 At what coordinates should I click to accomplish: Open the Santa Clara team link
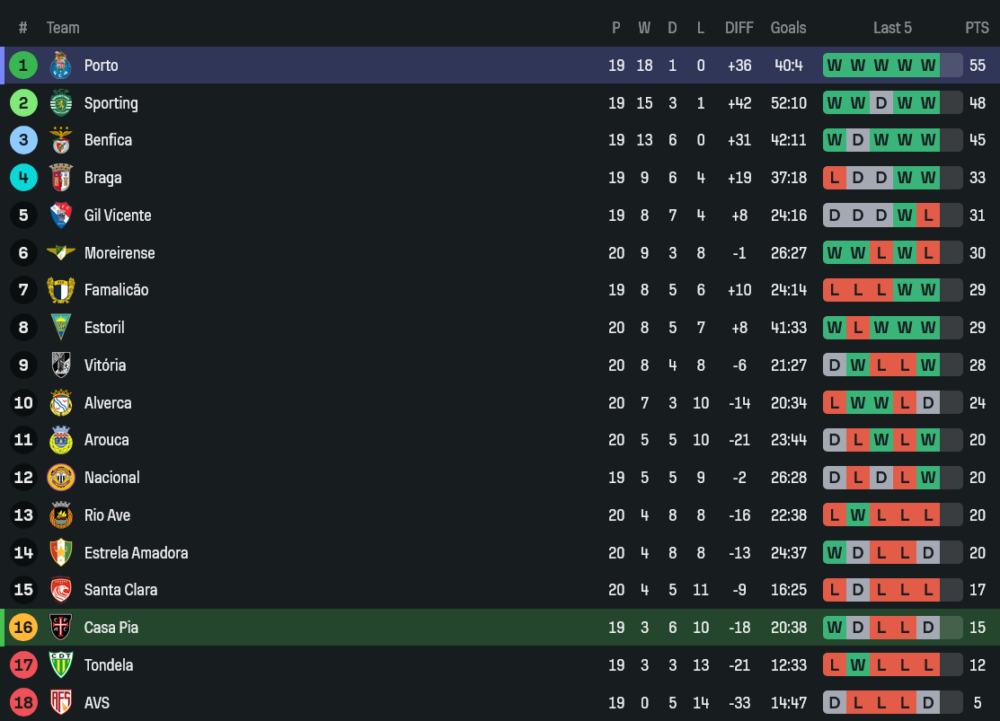click(x=120, y=590)
